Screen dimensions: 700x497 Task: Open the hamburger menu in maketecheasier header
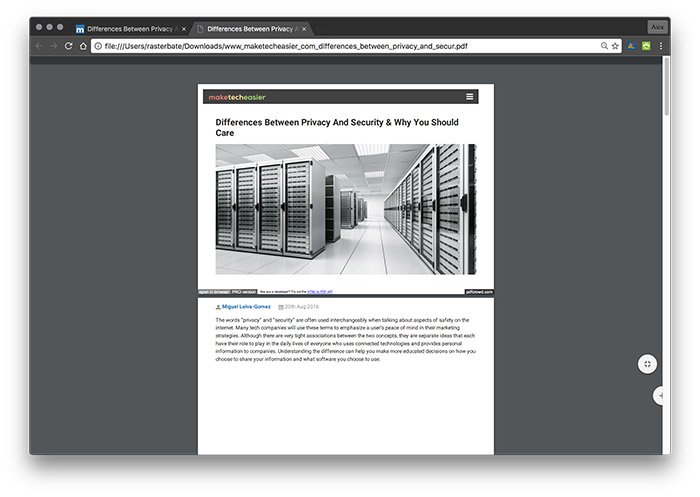click(470, 96)
